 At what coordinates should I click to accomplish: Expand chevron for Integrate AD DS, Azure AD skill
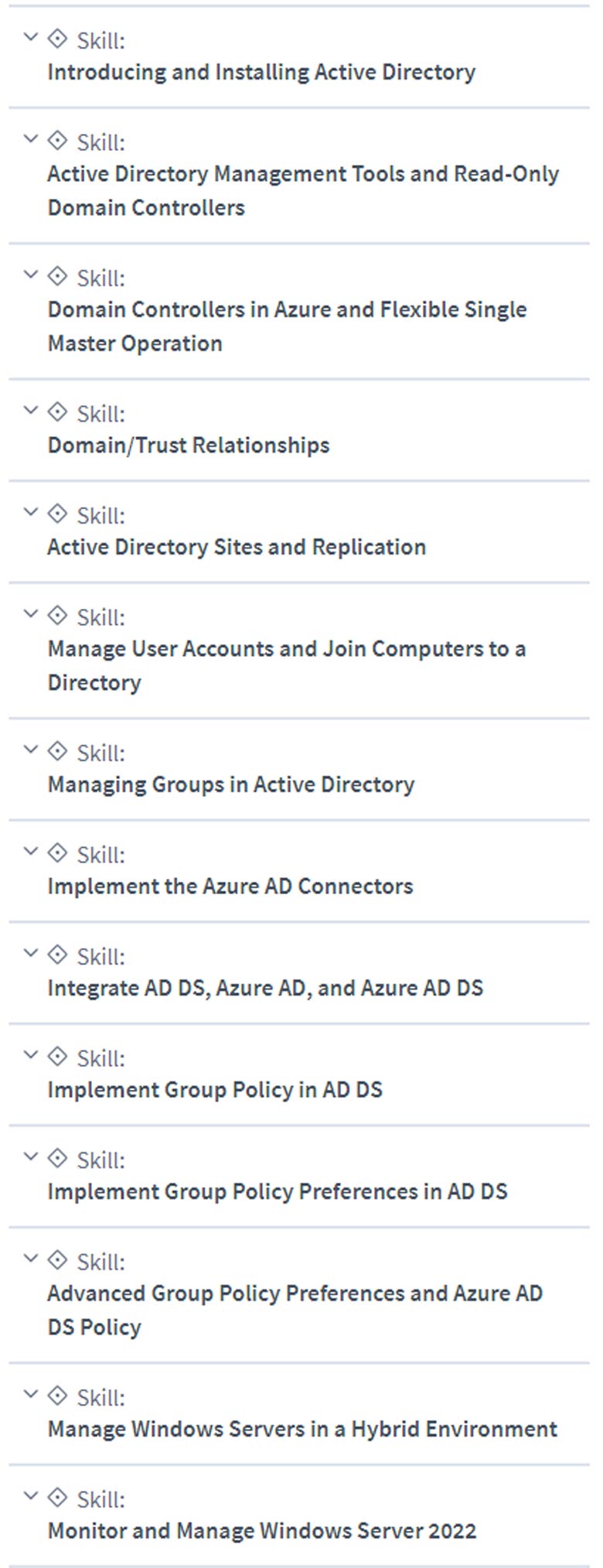(x=31, y=952)
